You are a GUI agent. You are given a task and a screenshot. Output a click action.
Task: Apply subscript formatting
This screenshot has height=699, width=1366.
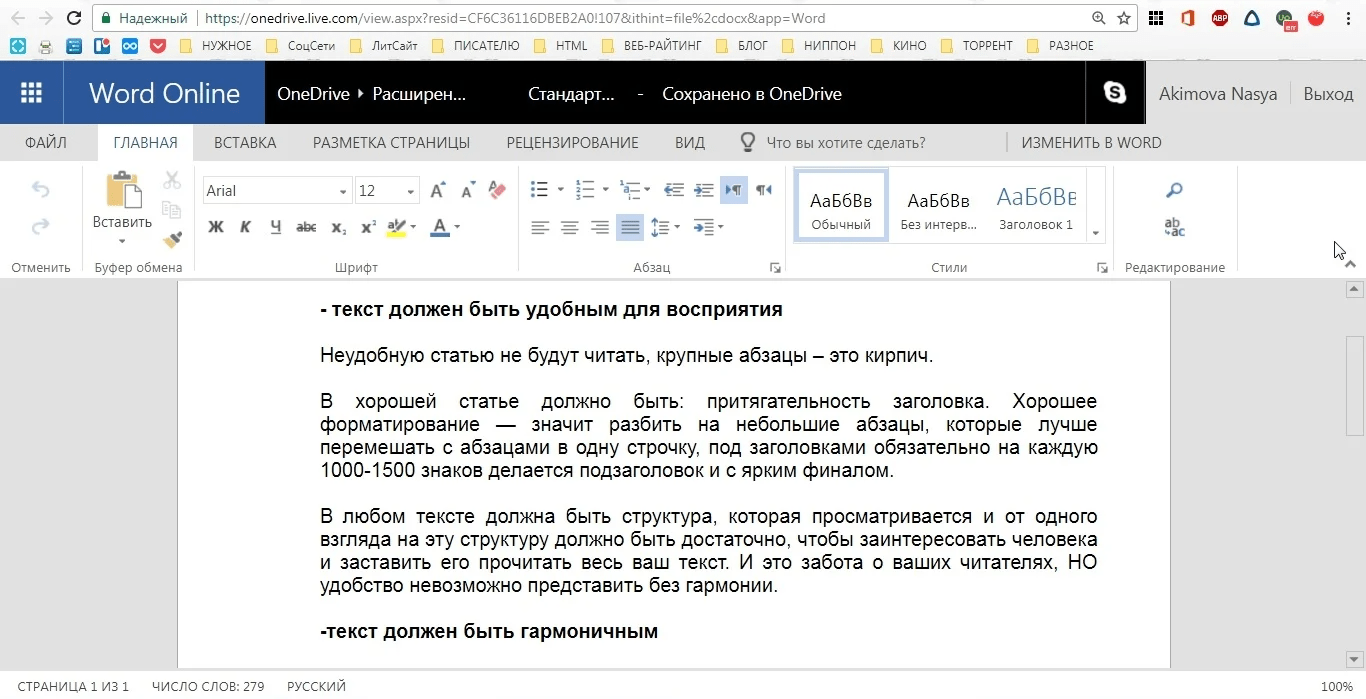coord(338,227)
